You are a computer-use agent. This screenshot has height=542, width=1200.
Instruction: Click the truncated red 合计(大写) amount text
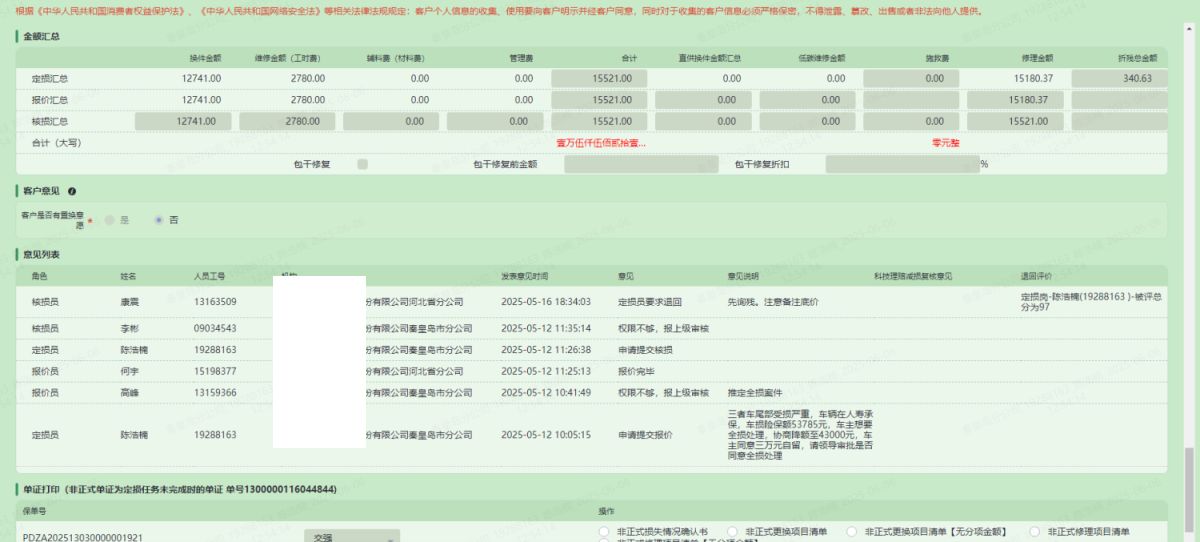coord(601,143)
